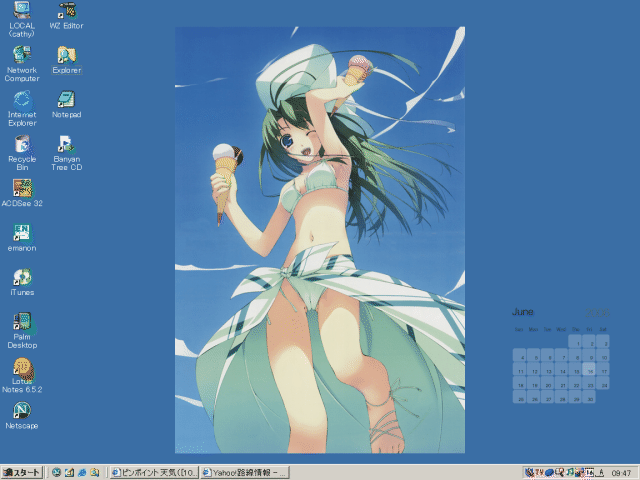Click the スタート Start button

22,472
